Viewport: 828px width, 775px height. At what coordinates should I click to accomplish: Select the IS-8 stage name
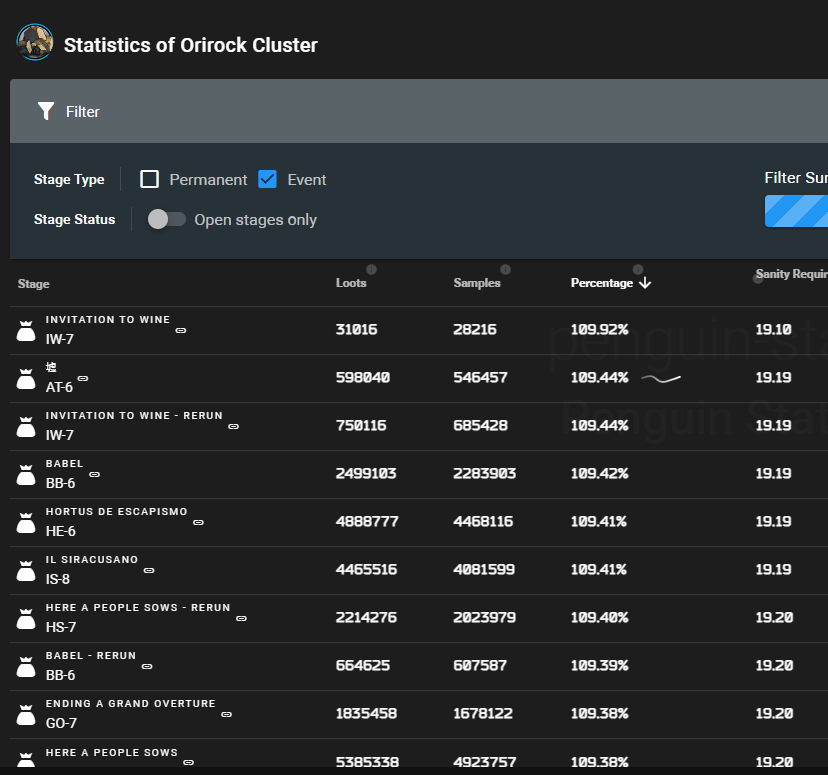[x=58, y=579]
